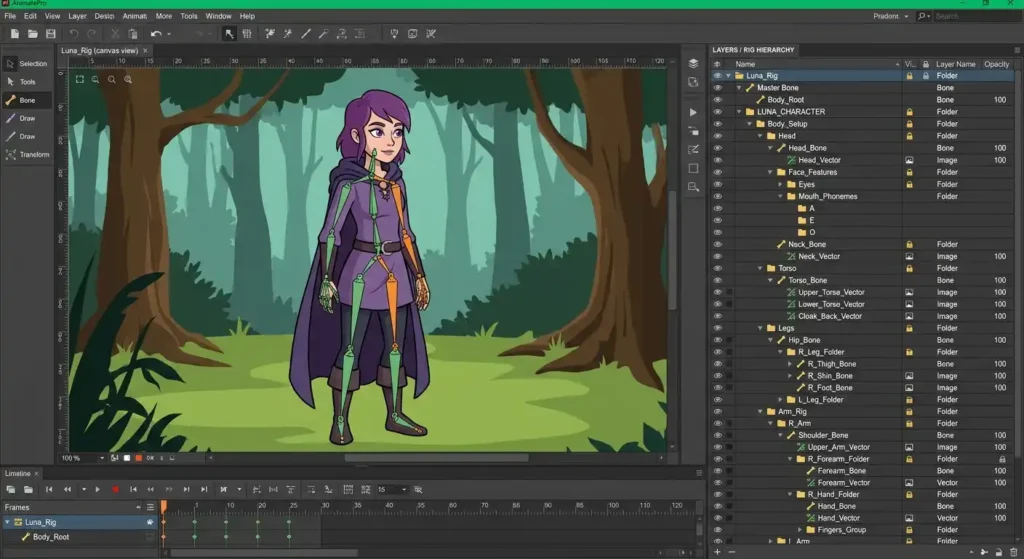Jump to first frame in the timeline
This screenshot has height=559, width=1024.
[x=49, y=489]
